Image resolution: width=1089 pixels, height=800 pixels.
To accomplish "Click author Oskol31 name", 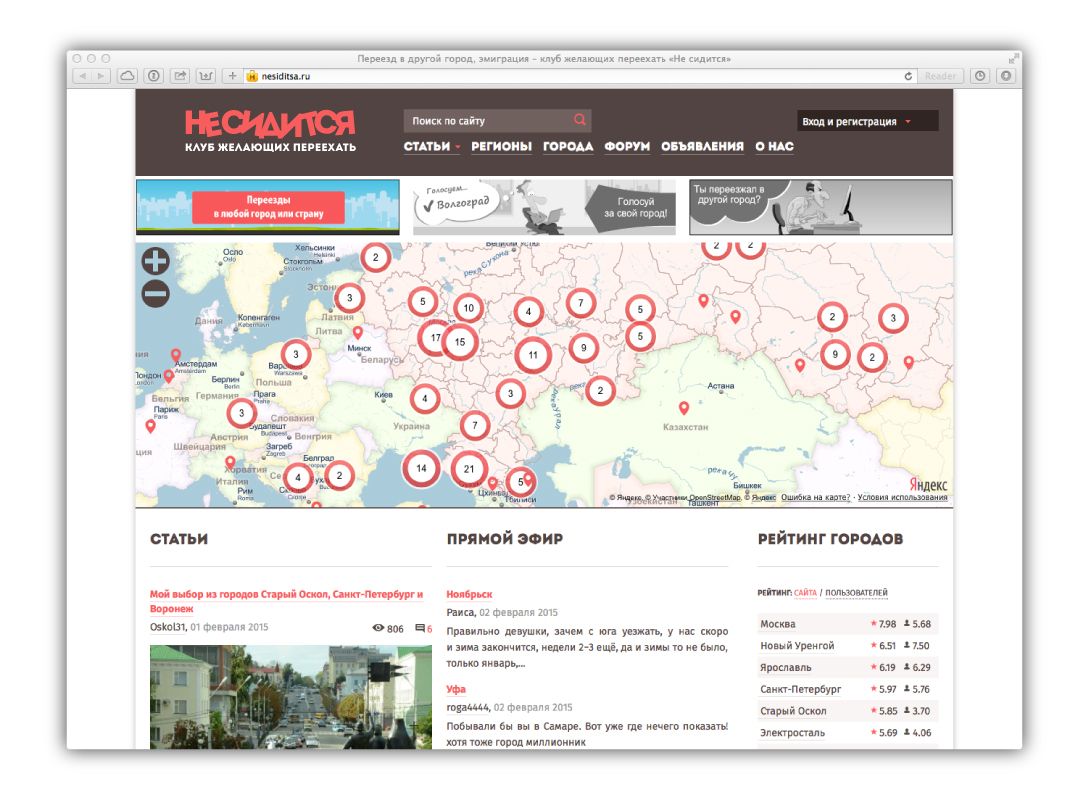I will click(167, 627).
